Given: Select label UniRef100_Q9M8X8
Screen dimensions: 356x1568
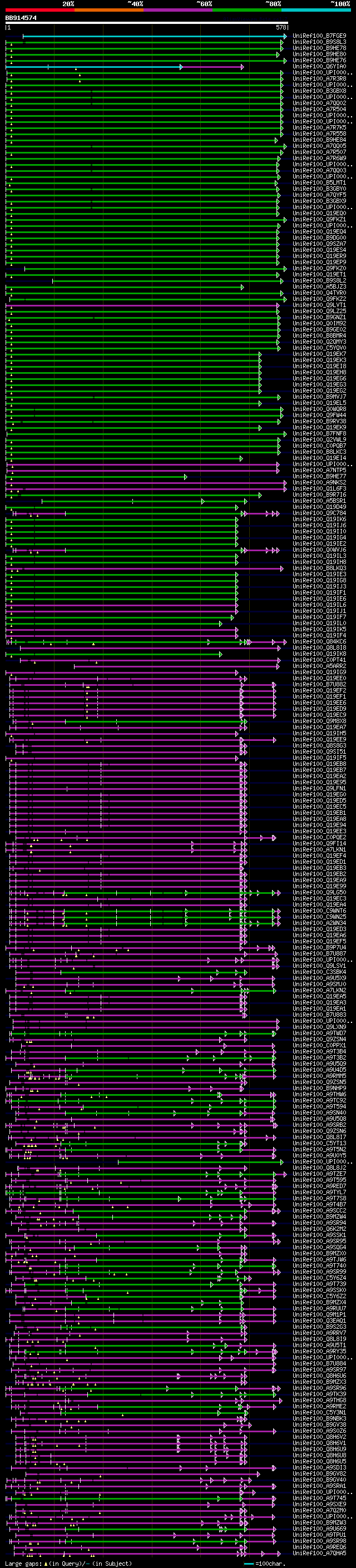Looking at the screenshot, I should click(319, 721).
